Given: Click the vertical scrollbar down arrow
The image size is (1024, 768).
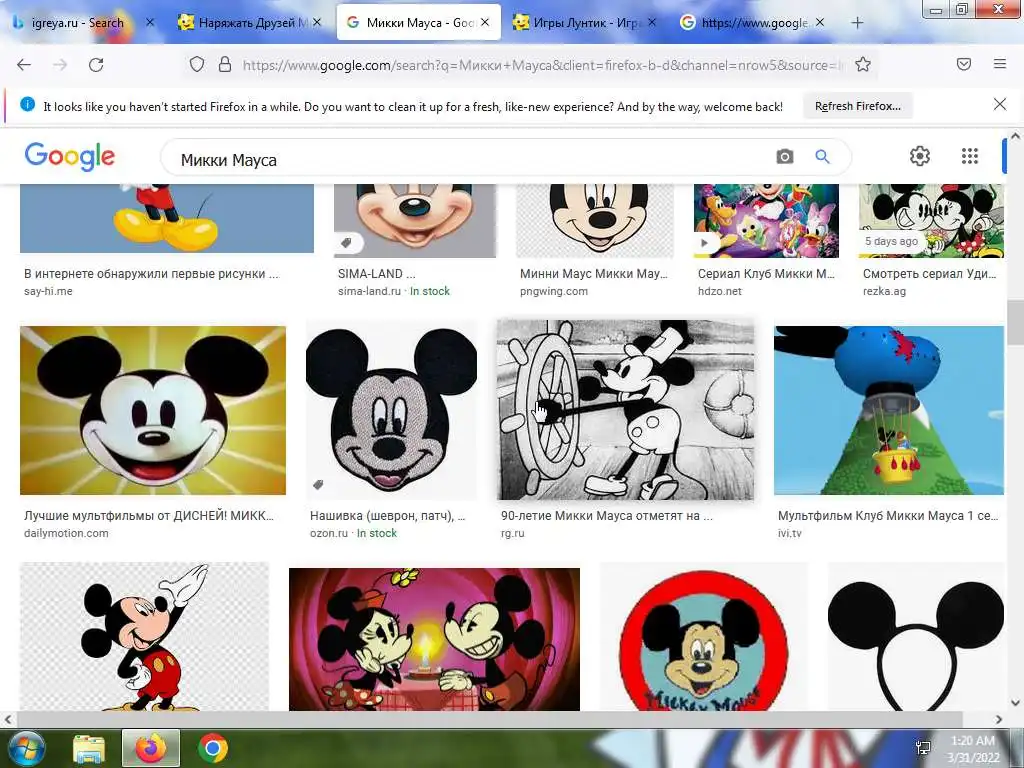Looking at the screenshot, I should 1015,703.
